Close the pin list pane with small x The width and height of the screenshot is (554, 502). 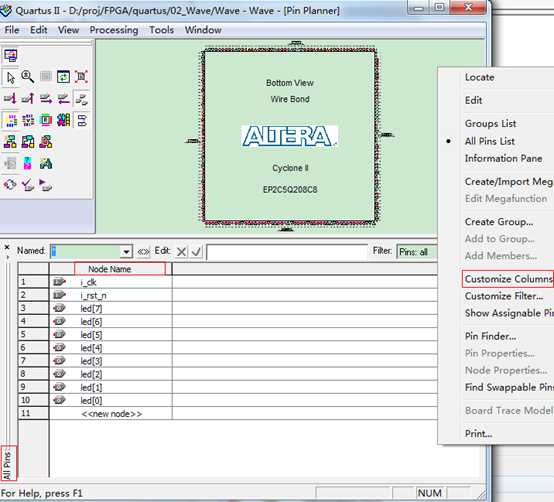[7, 247]
